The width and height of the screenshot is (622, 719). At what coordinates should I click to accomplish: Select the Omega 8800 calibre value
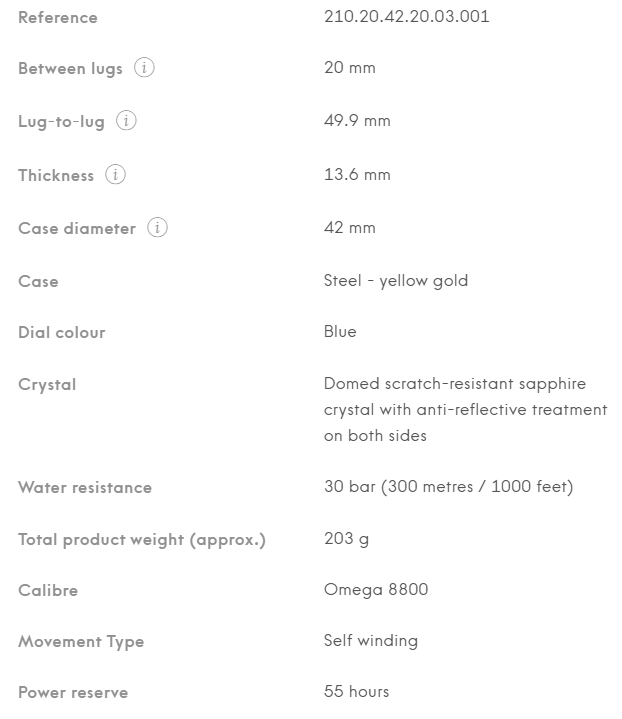(376, 590)
